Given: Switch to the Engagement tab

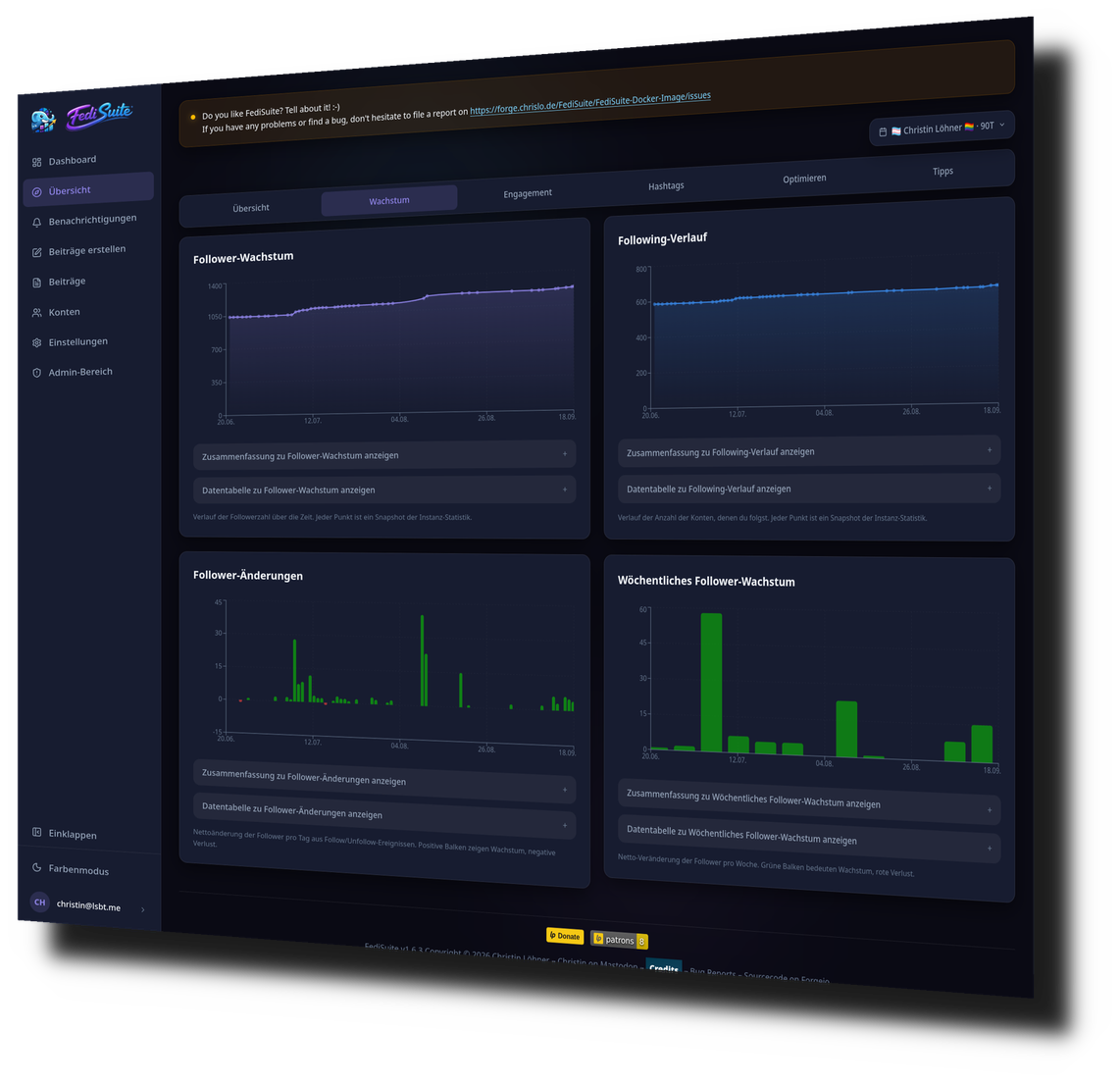Looking at the screenshot, I should (527, 193).
